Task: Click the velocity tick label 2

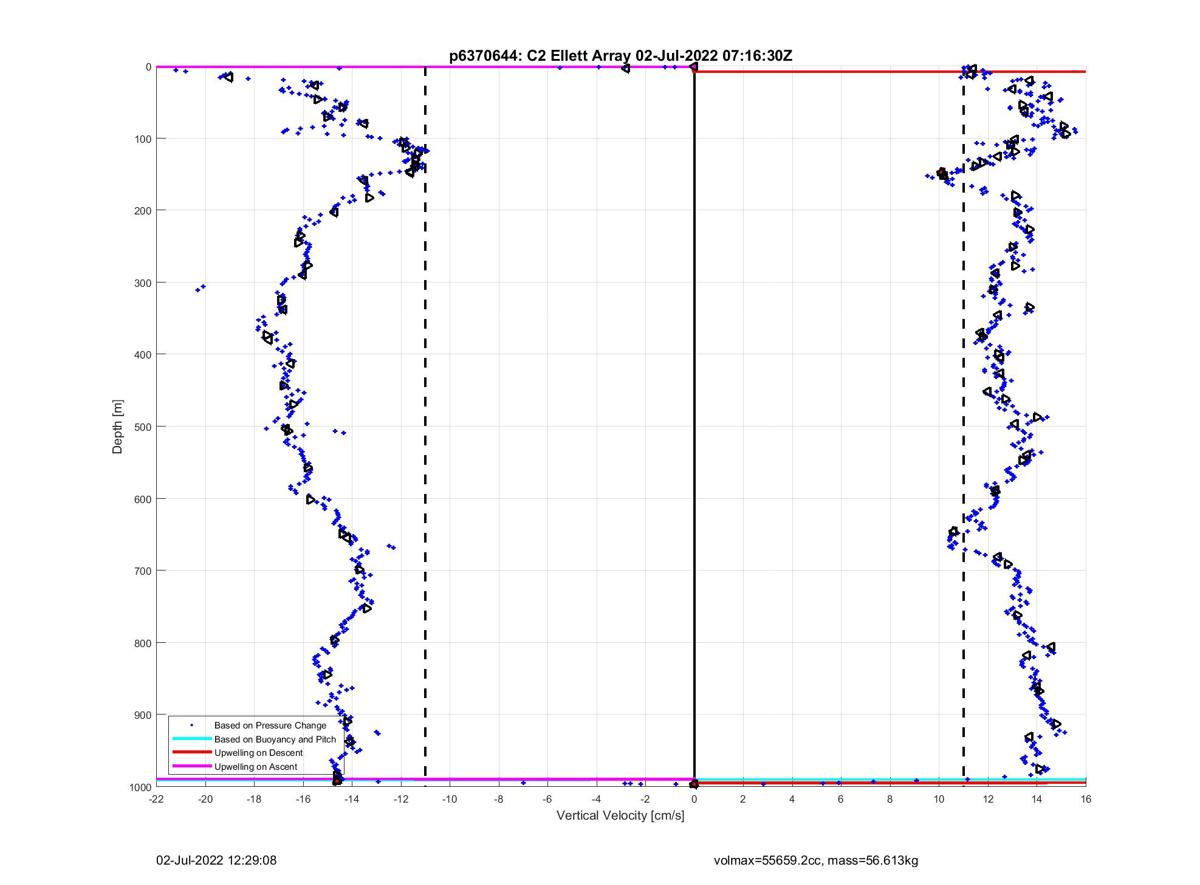Action: pos(743,800)
